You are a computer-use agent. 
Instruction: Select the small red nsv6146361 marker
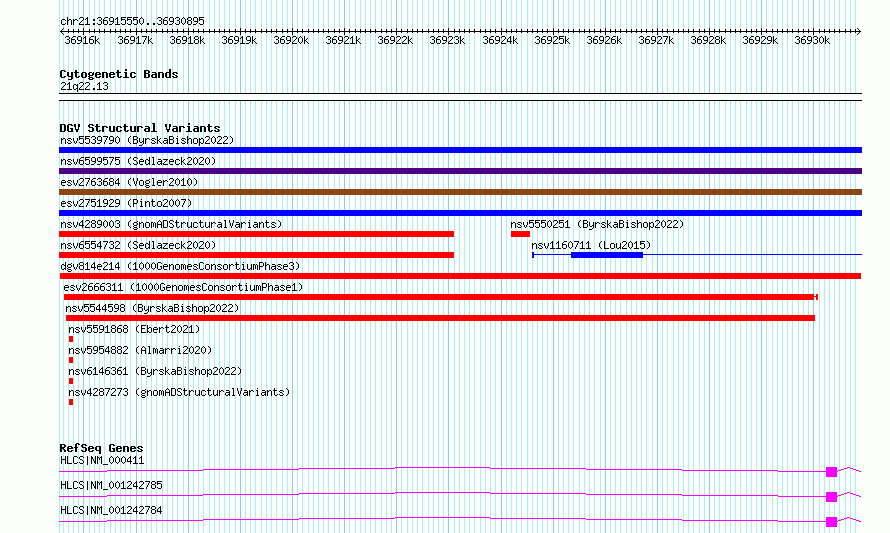(71, 381)
